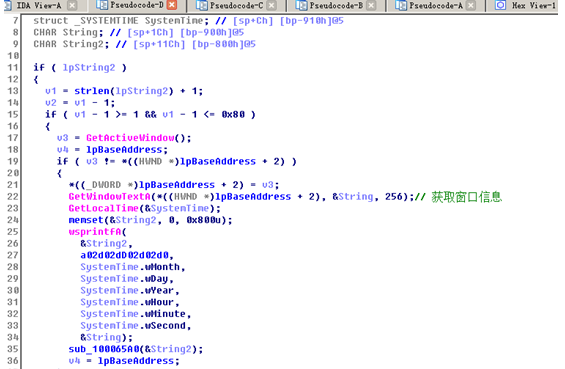Close the Pseudocode-C tab
The width and height of the screenshot is (565, 369).
tap(272, 5)
